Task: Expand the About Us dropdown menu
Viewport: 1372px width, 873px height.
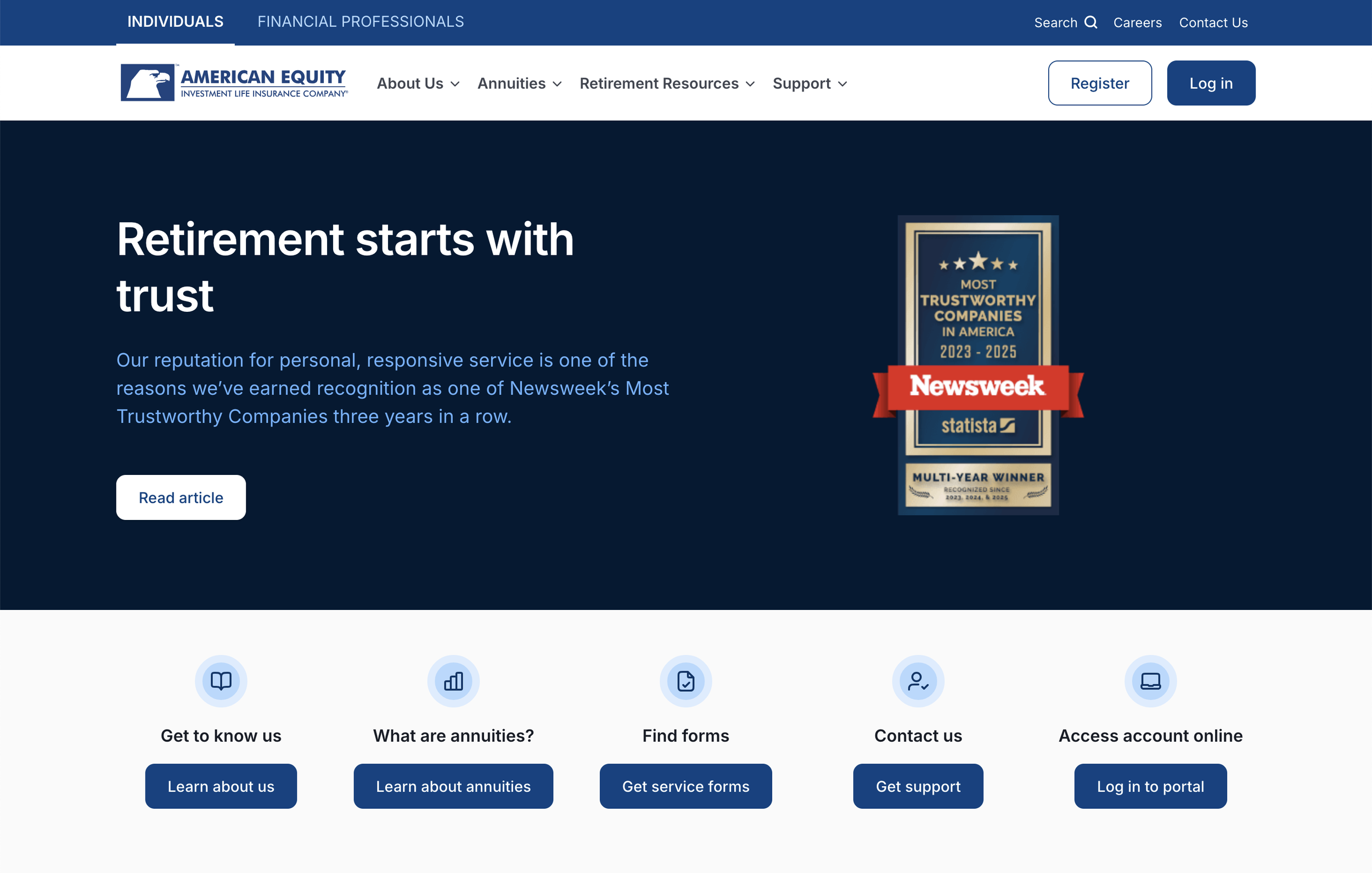Action: click(x=418, y=84)
